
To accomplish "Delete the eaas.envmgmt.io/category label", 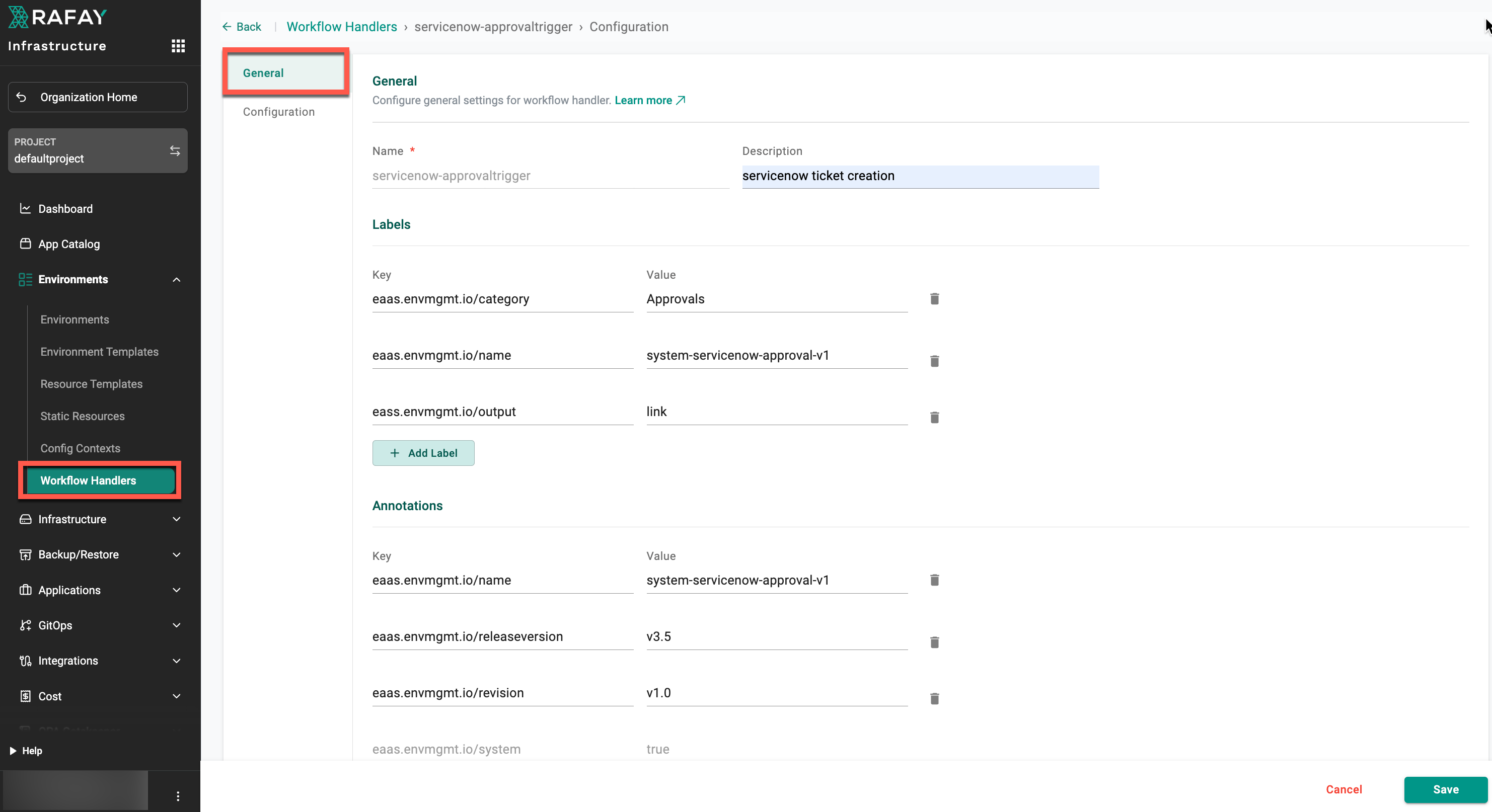I will click(x=934, y=299).
